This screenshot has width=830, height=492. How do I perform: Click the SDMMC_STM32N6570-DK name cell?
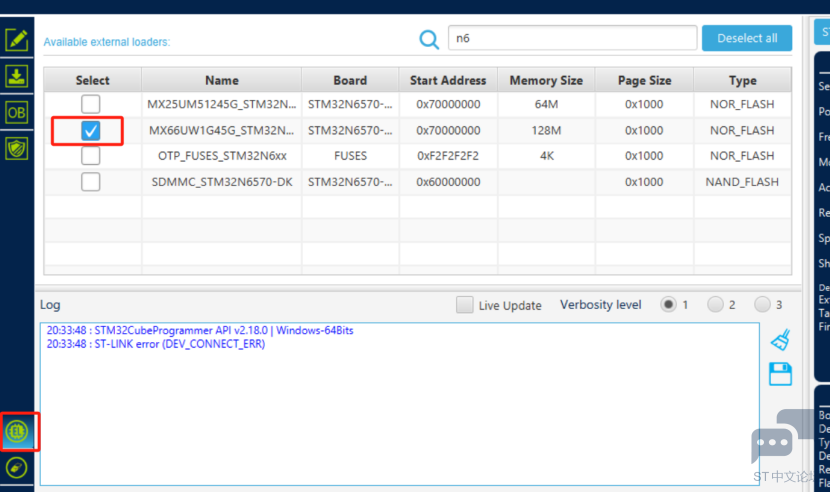pyautogui.click(x=222, y=182)
